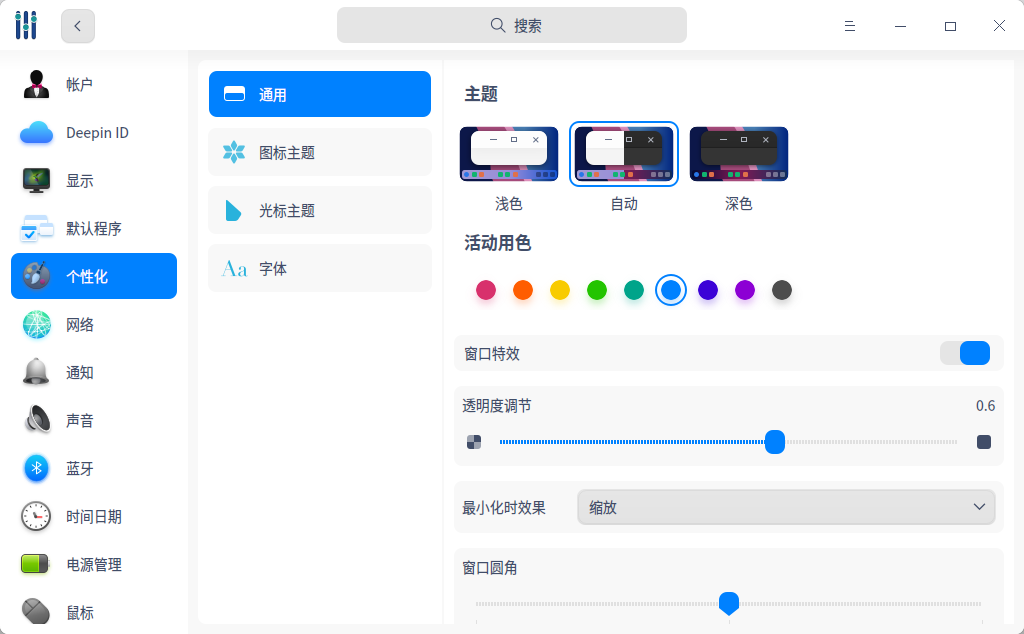This screenshot has width=1024, height=634.
Task: Click the Control Center logo icon
Action: [26, 25]
